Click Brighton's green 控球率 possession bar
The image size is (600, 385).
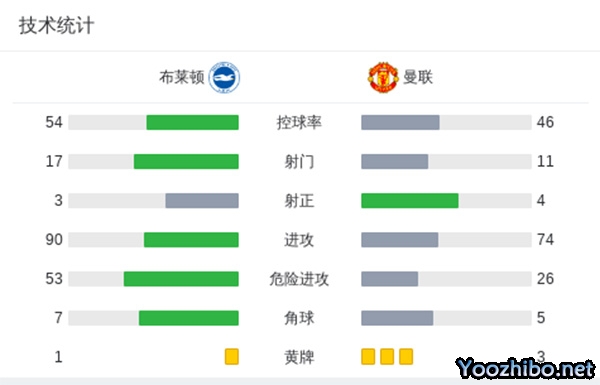(192, 122)
